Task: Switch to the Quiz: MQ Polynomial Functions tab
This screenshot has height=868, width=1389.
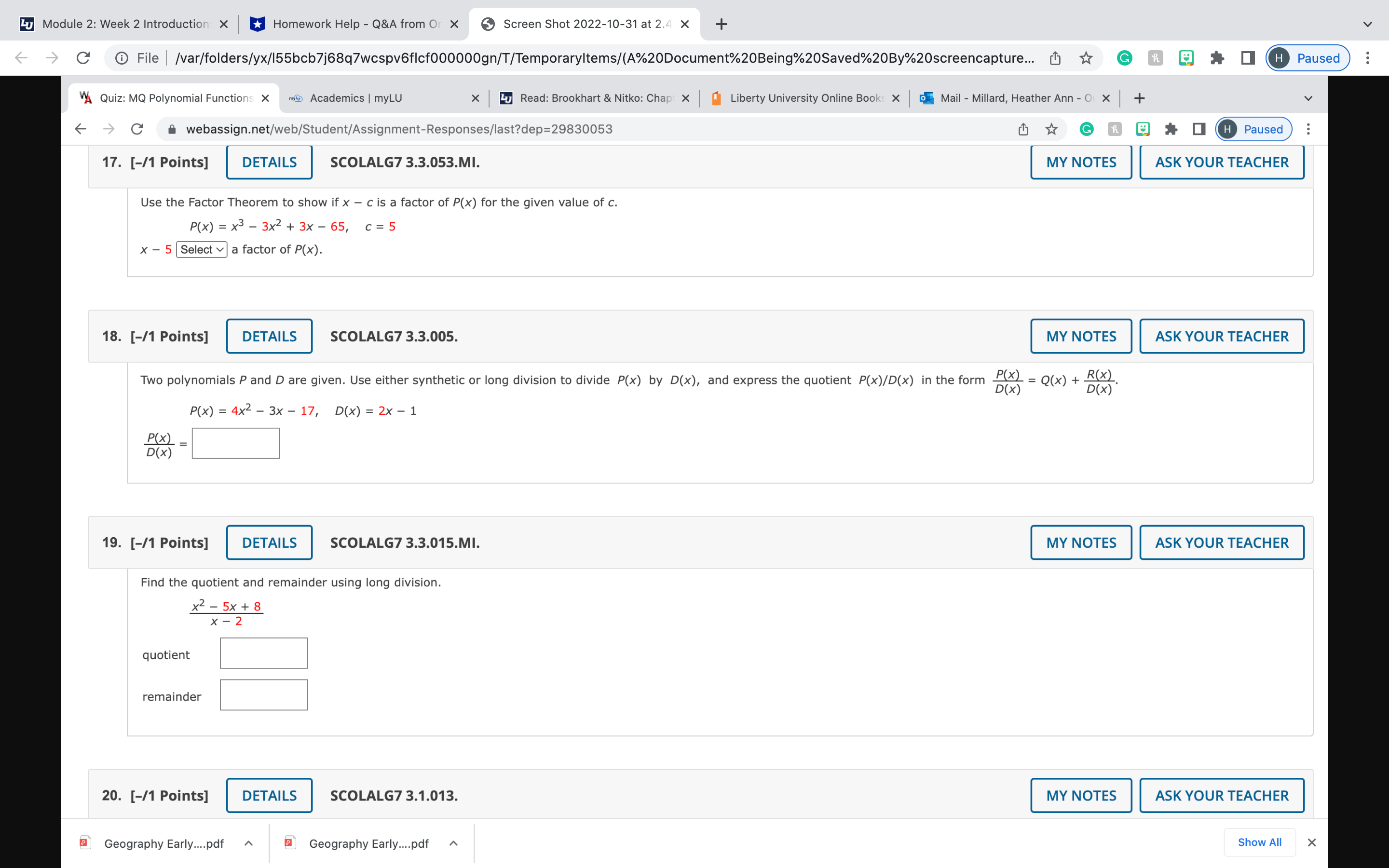Action: pyautogui.click(x=172, y=97)
